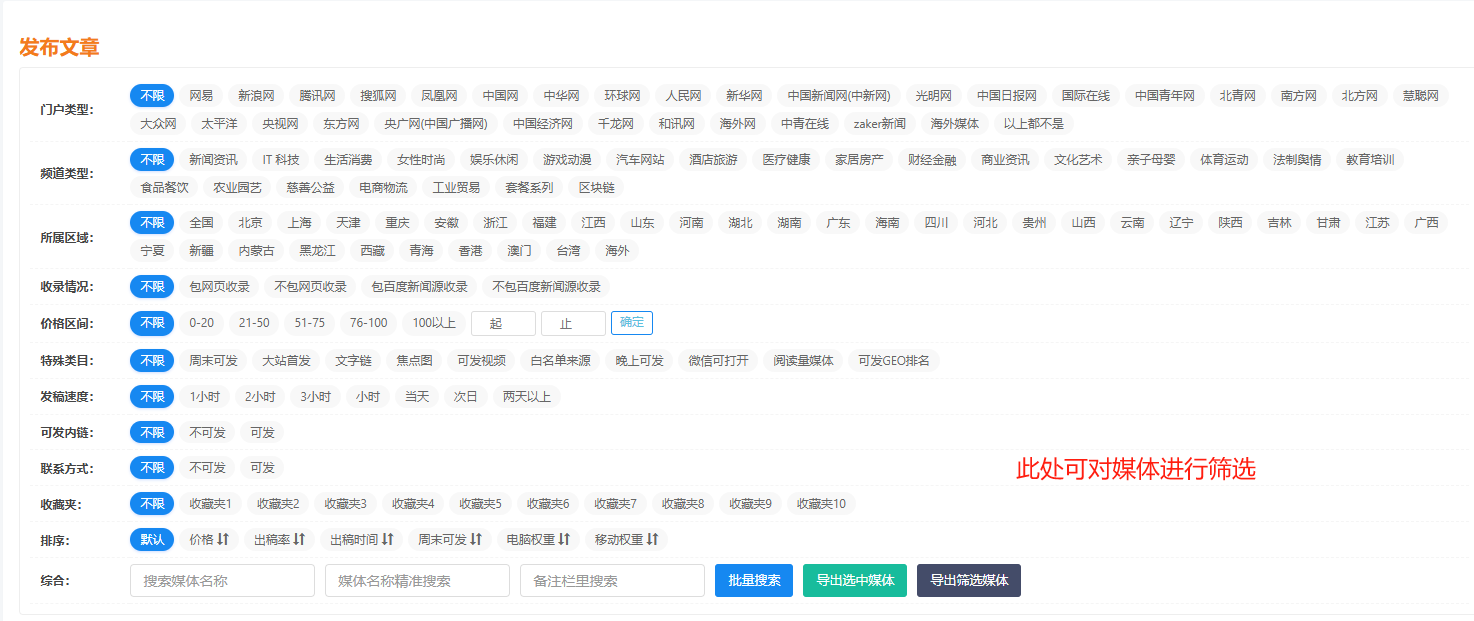Select 包百度新闻源收录 inclusion option
1474x621 pixels.
point(419,287)
